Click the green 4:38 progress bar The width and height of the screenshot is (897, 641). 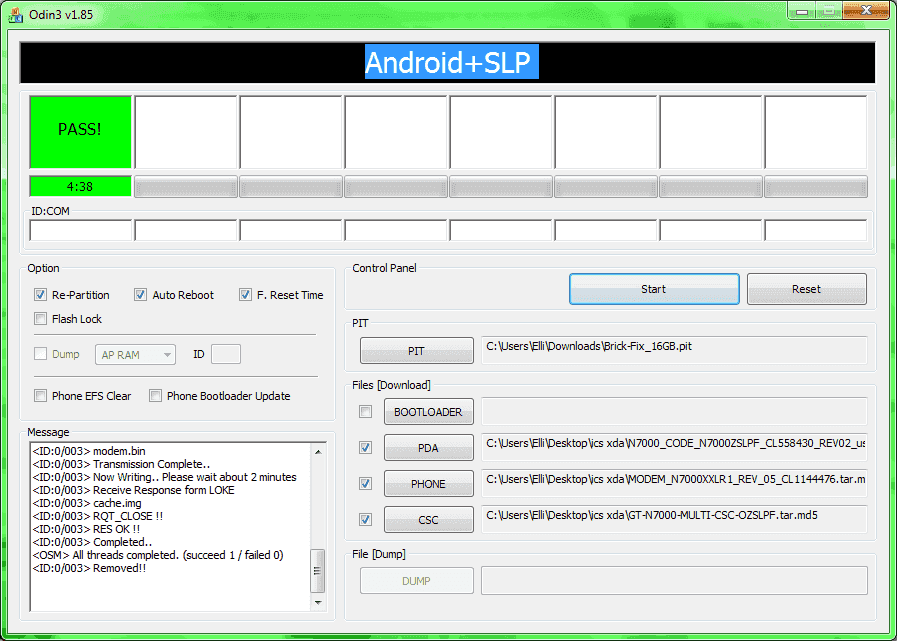tap(80, 186)
